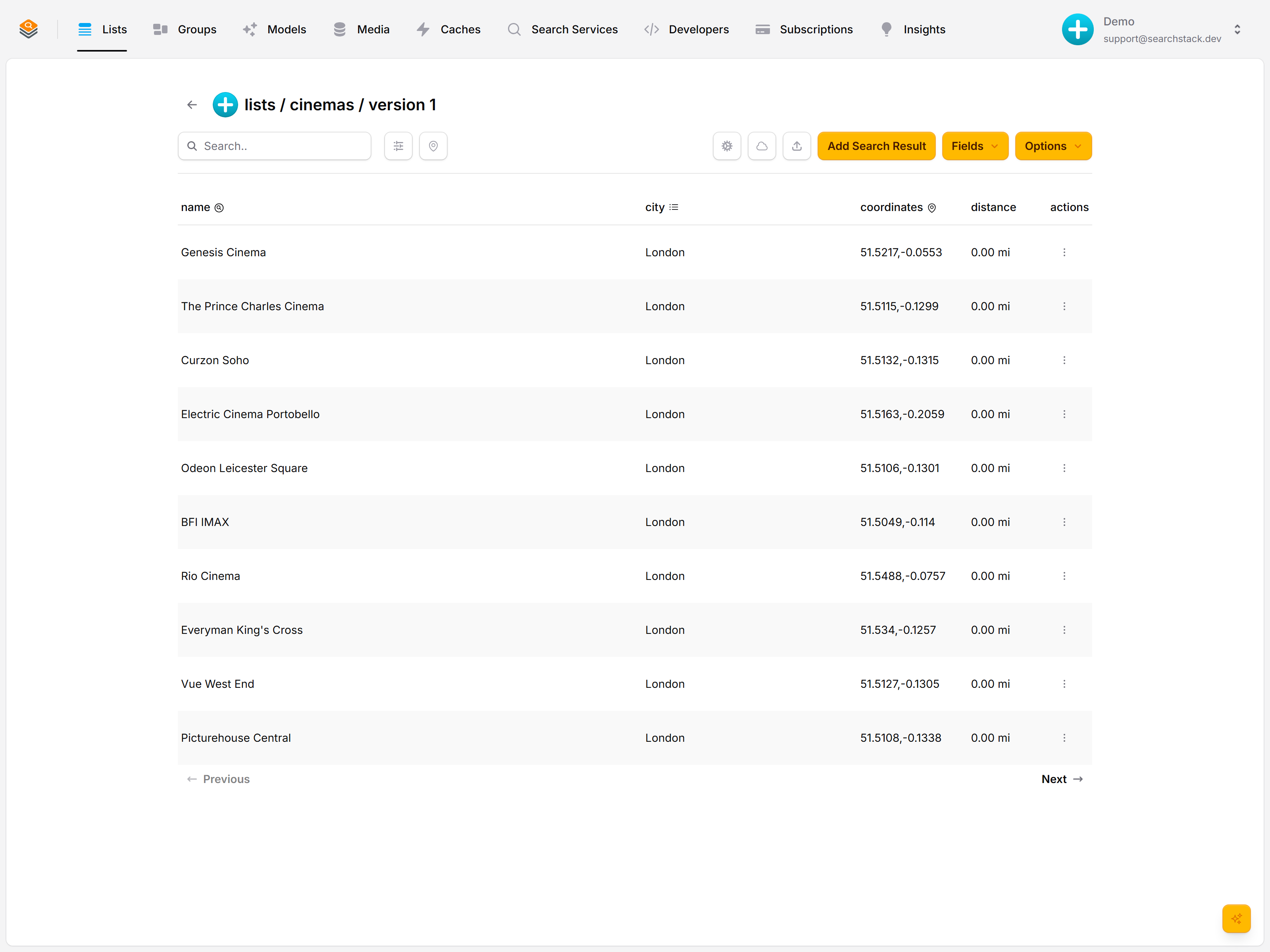This screenshot has height=952, width=1270.
Task: Select Electric Cinema Portobello name cell
Action: pyautogui.click(x=250, y=414)
